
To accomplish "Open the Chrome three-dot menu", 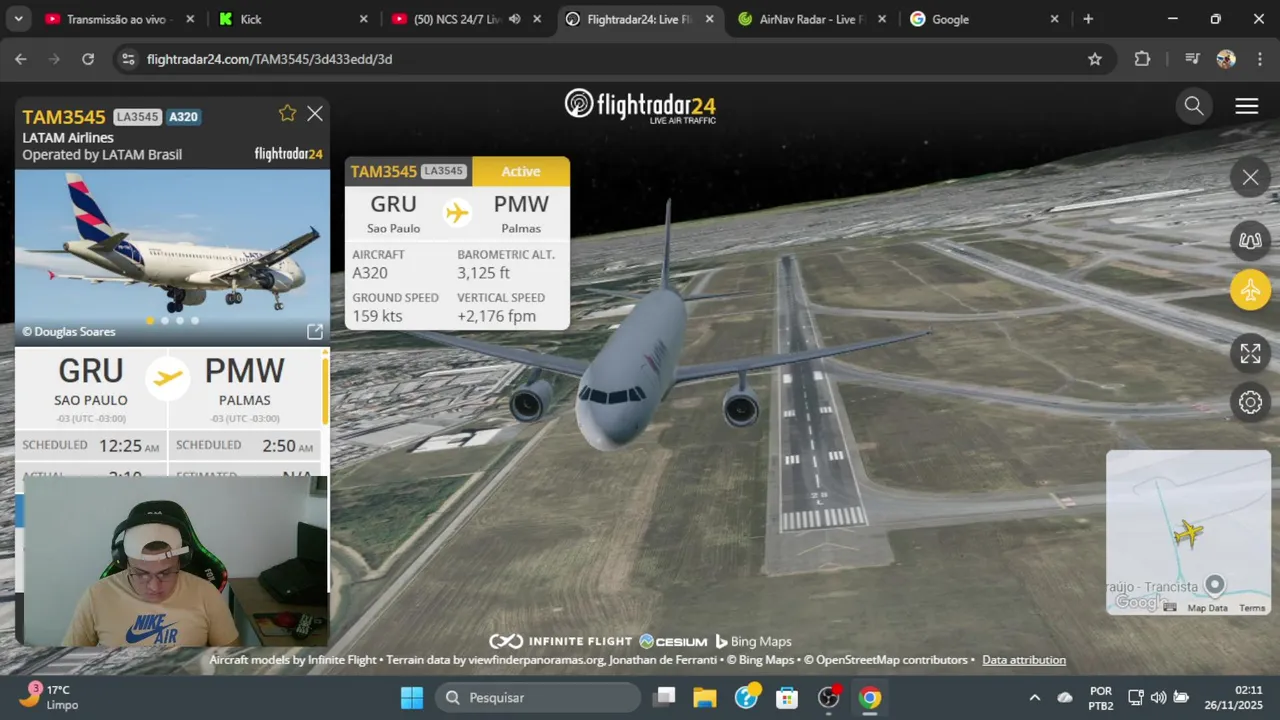I will click(1258, 59).
